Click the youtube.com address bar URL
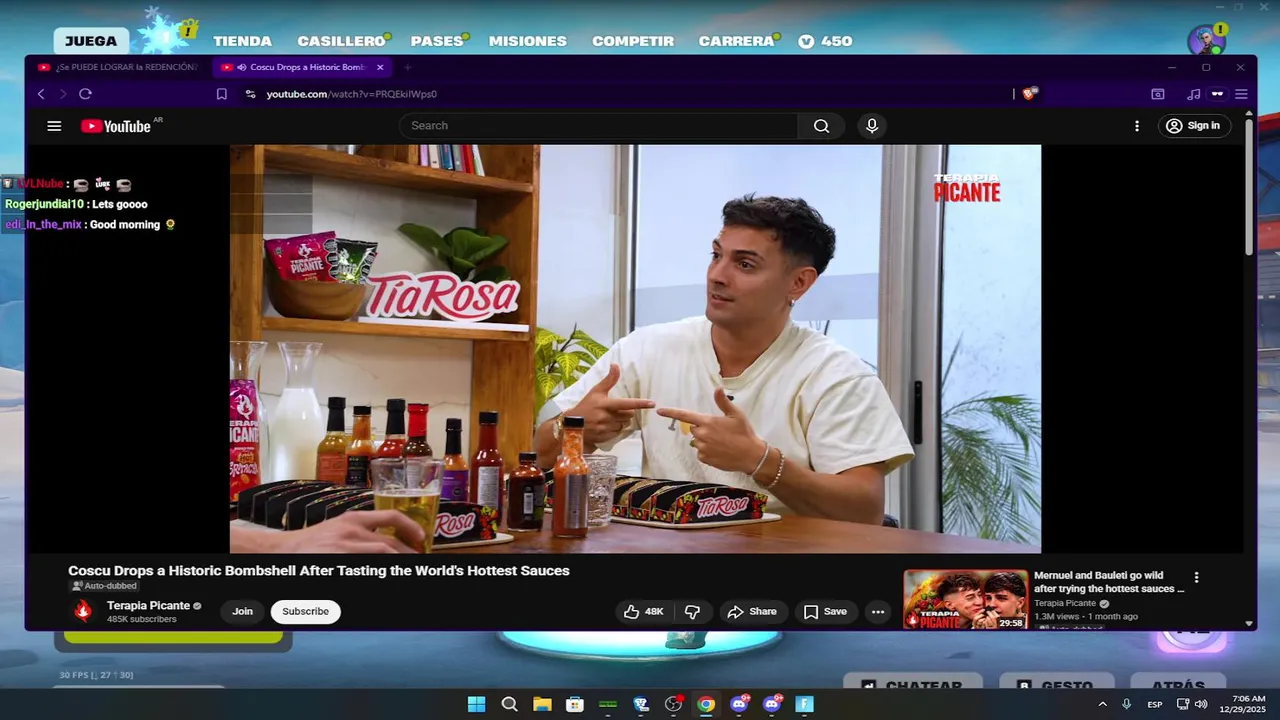 coord(352,94)
